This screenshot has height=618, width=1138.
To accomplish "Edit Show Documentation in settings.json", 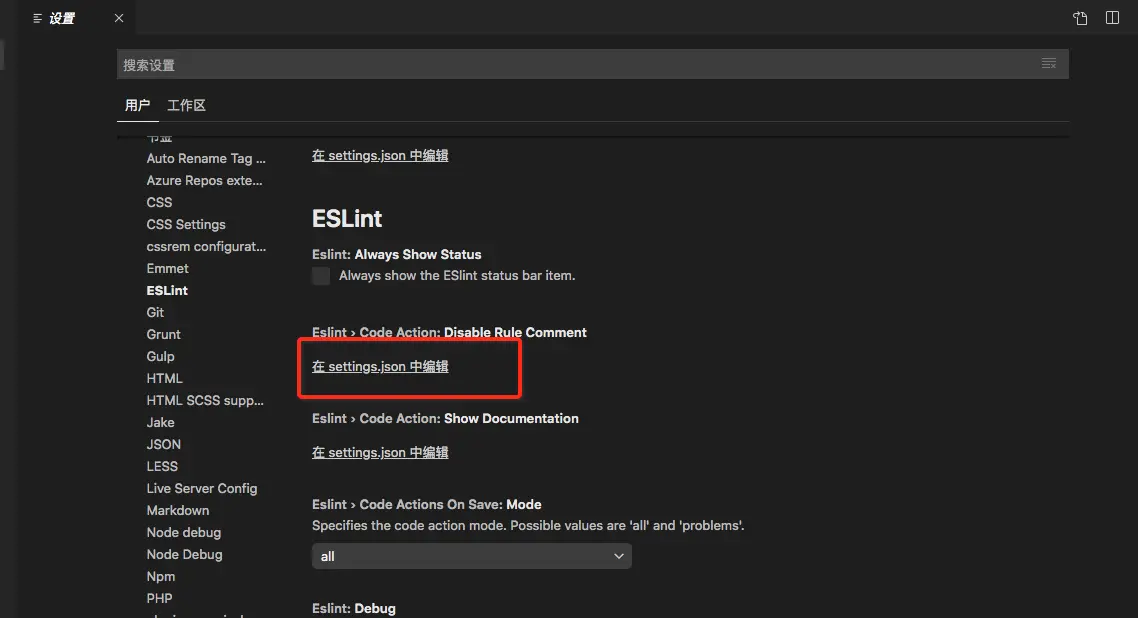I will [x=380, y=452].
